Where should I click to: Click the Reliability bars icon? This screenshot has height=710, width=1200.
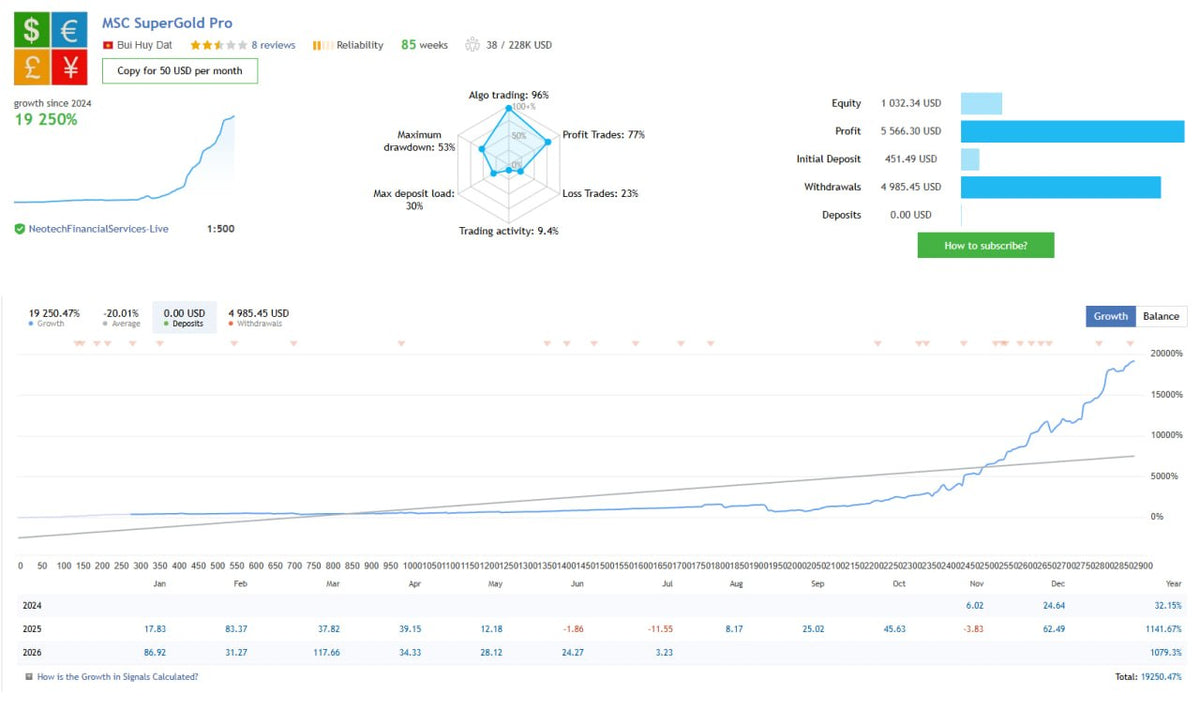[x=321, y=45]
